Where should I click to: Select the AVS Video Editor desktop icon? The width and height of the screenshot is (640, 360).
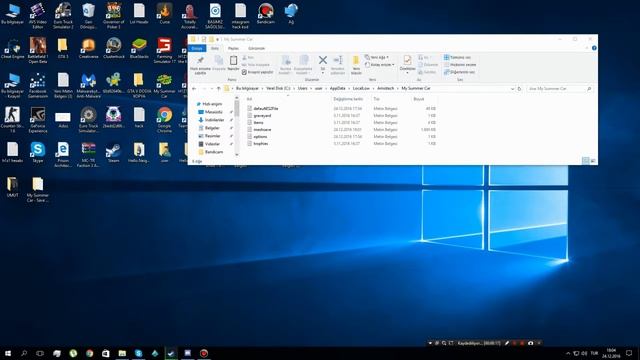(38, 16)
